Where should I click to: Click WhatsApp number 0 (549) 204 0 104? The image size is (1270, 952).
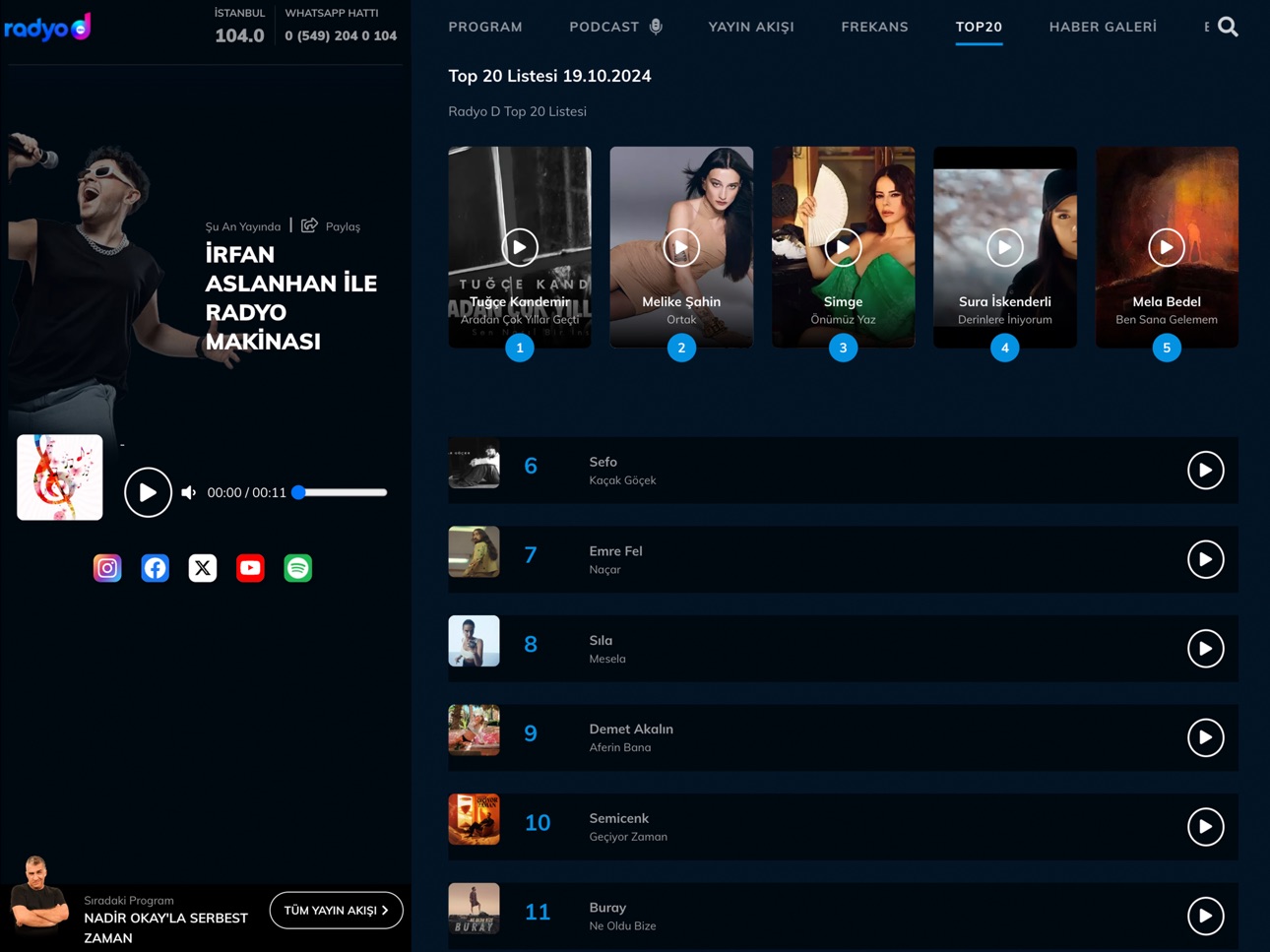point(341,35)
